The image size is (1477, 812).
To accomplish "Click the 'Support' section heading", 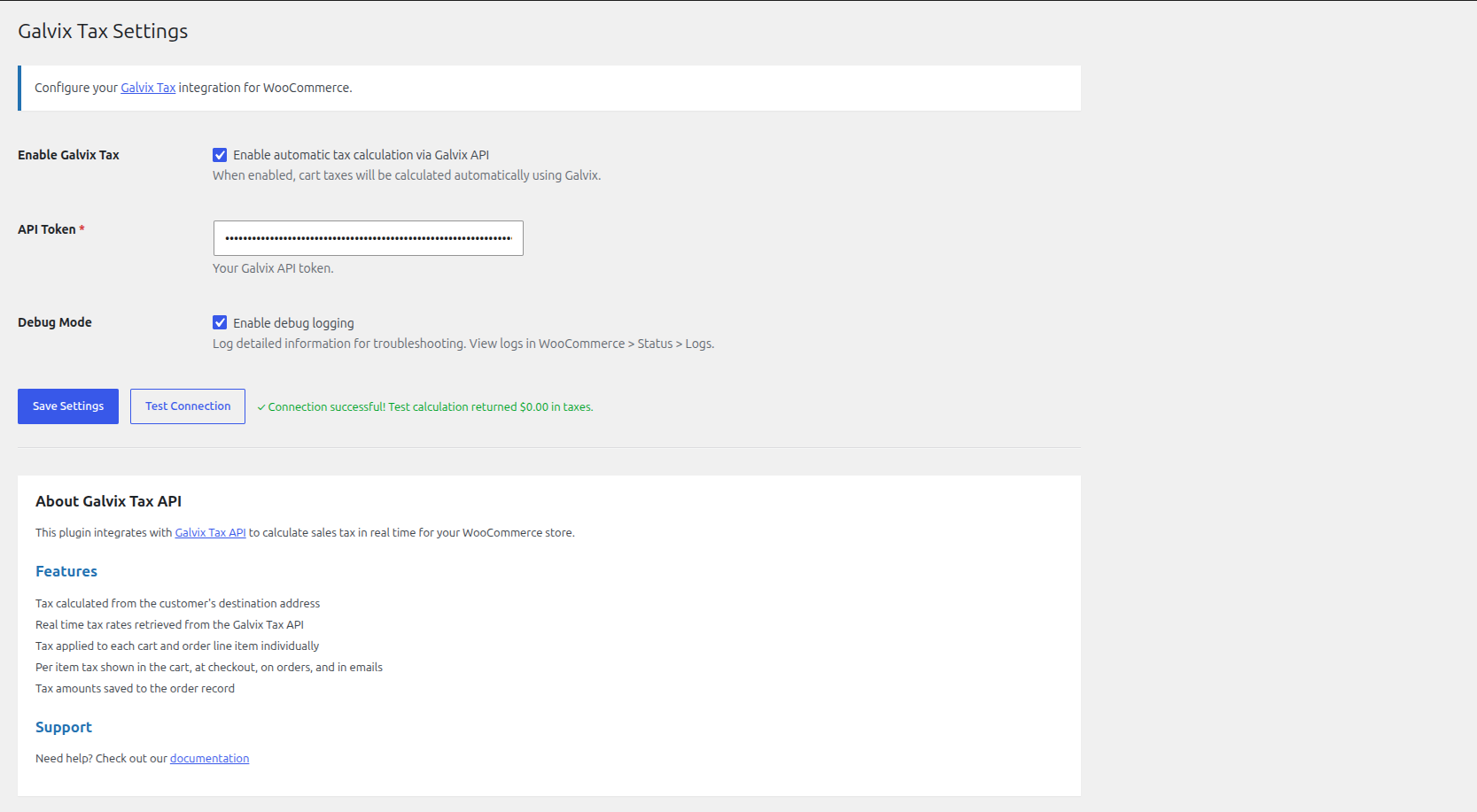I will pyautogui.click(x=64, y=727).
